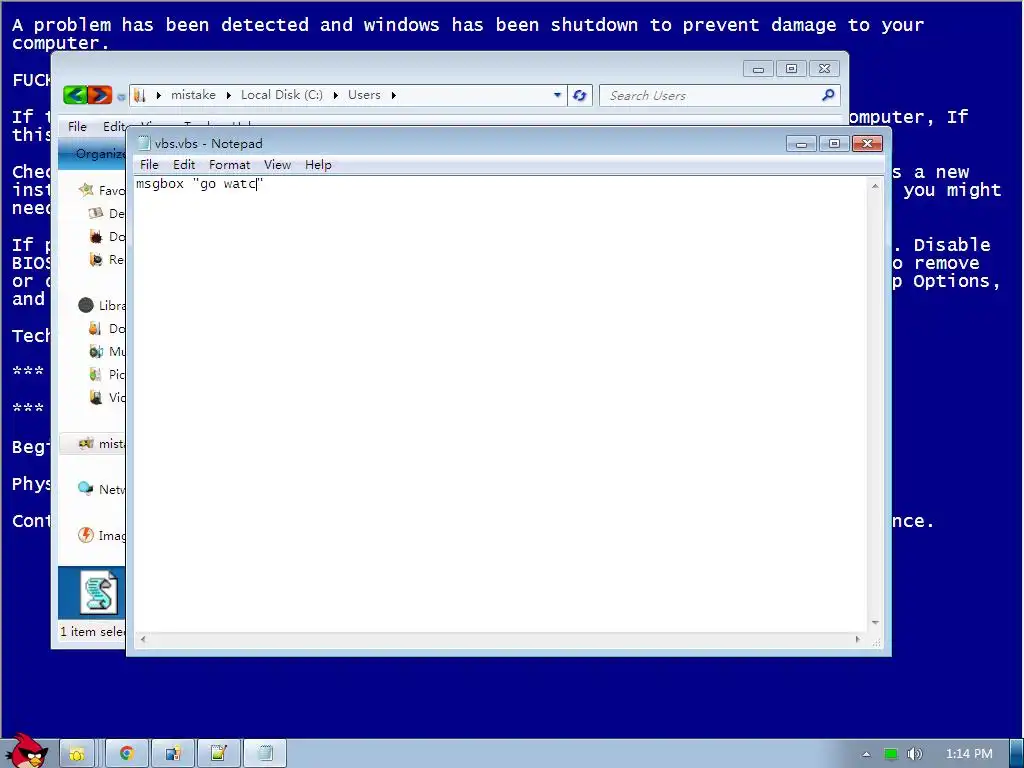
Task: Expand chevron between Local Disk and Users
Action: pos(336,95)
